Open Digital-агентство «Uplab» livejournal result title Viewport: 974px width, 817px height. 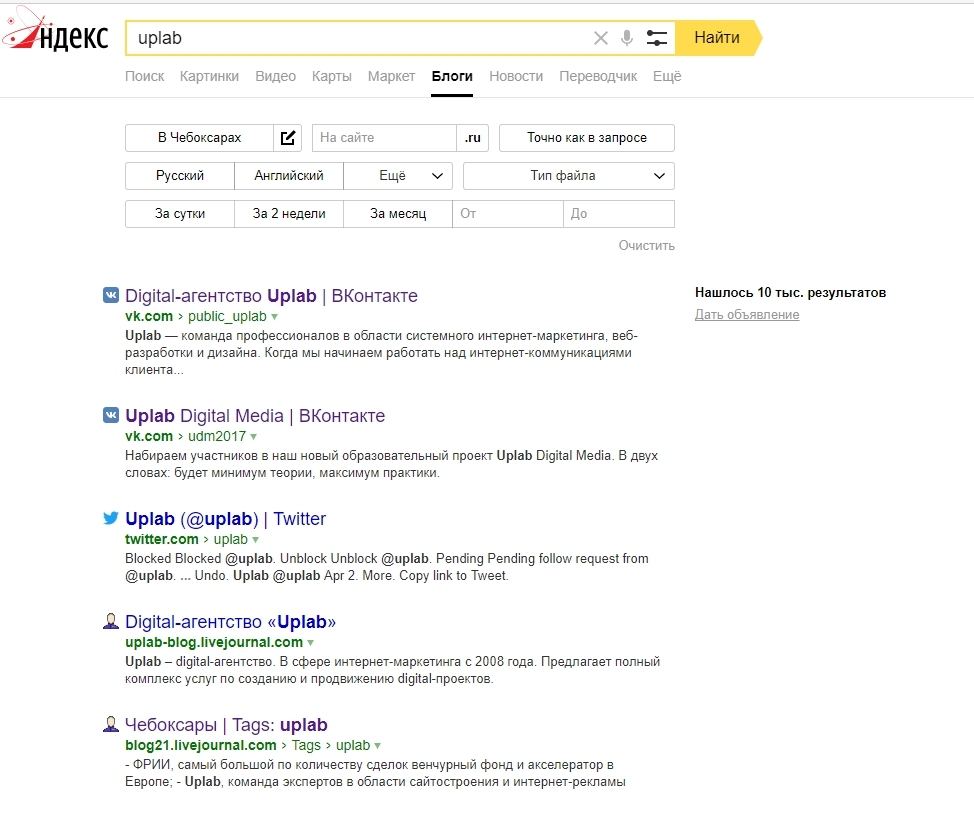pos(230,622)
